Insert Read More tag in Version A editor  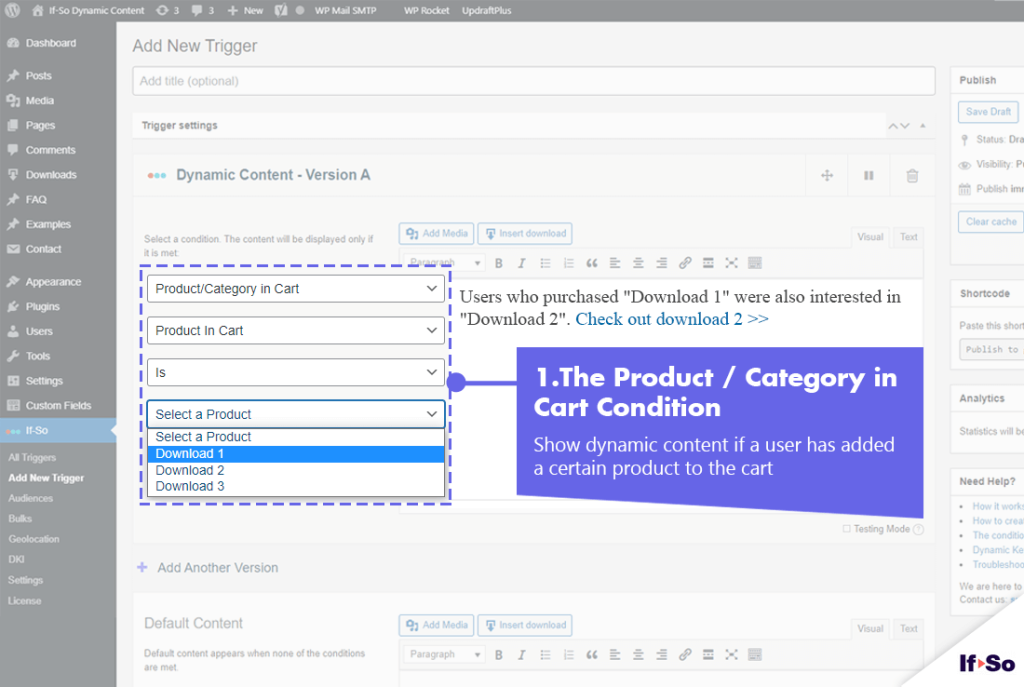point(708,263)
